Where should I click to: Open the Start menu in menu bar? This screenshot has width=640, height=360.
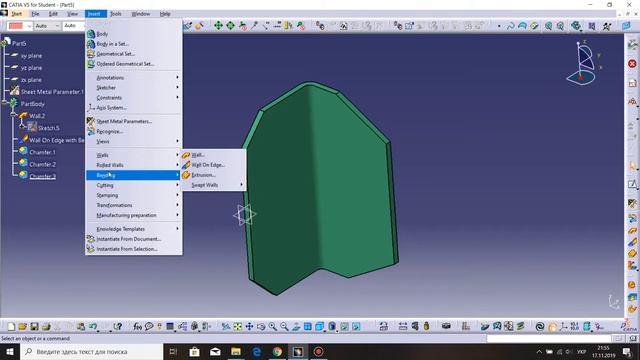[16, 14]
